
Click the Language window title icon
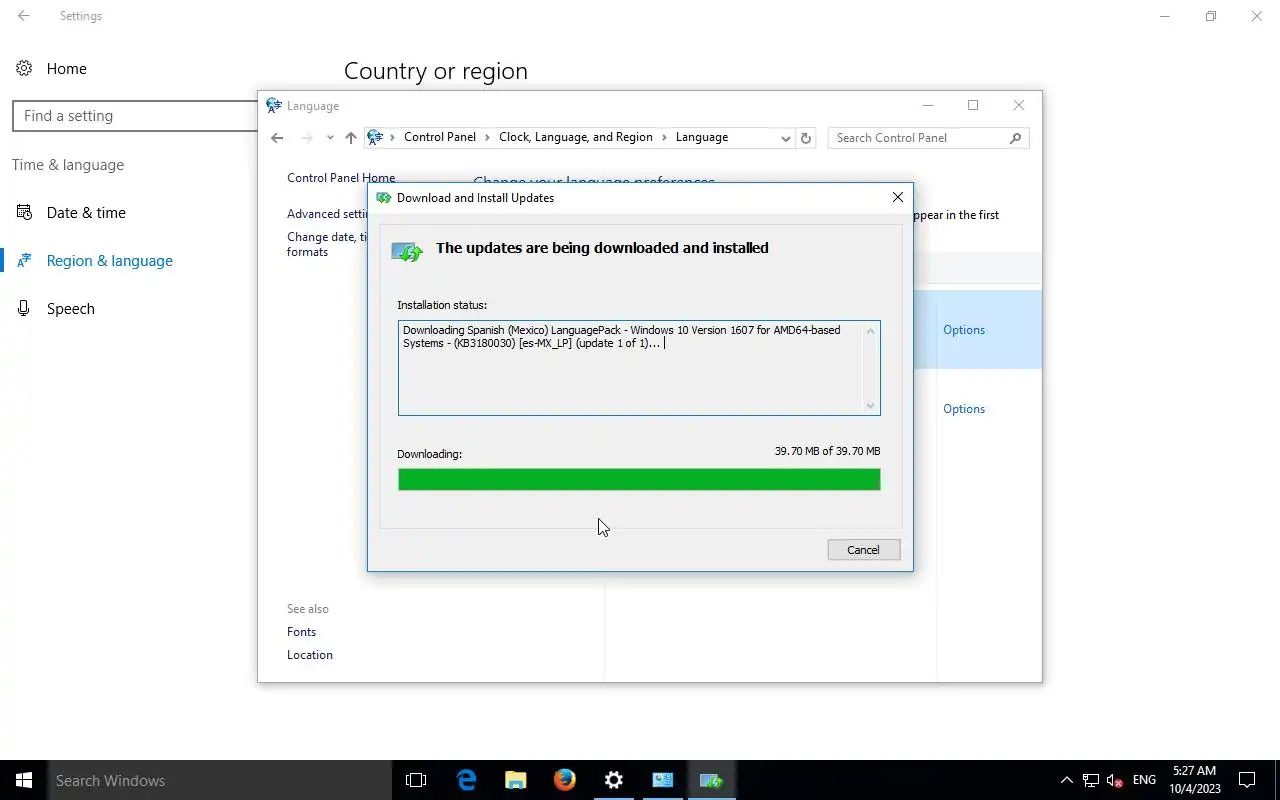point(274,105)
